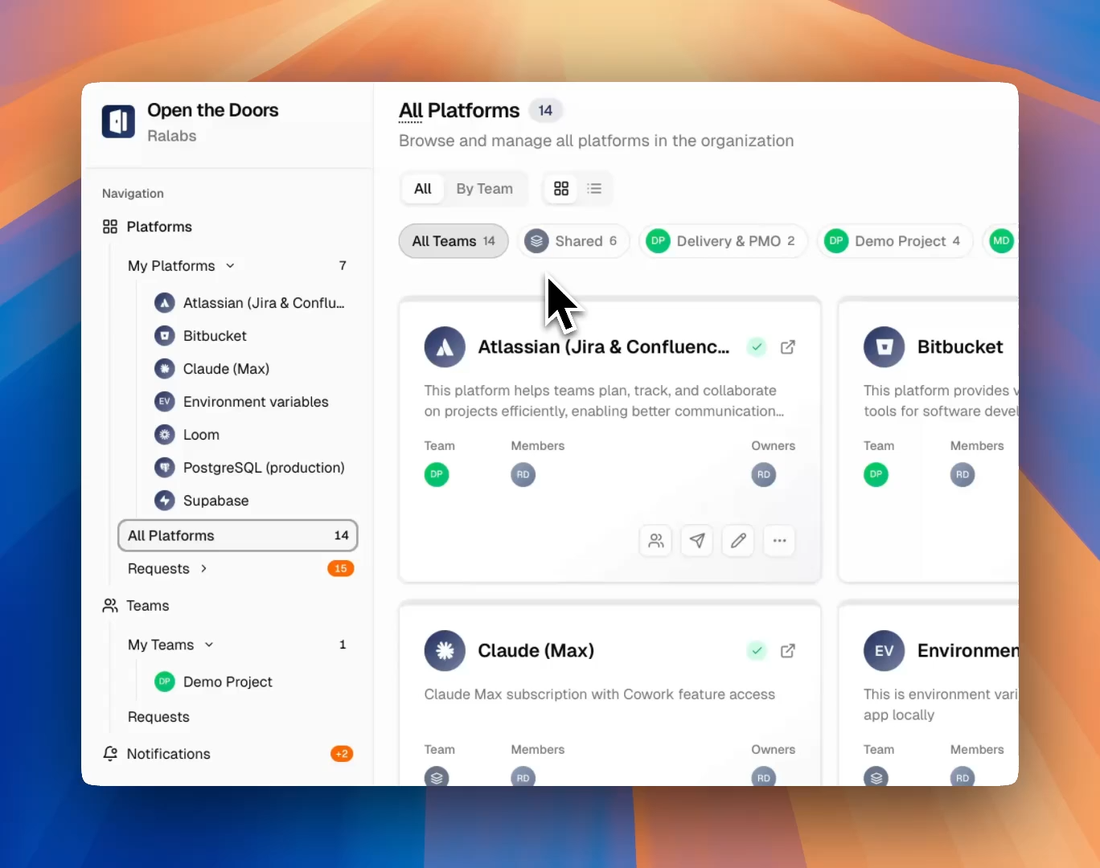This screenshot has width=1100, height=868.
Task: Select the By Team tab
Action: pos(484,189)
